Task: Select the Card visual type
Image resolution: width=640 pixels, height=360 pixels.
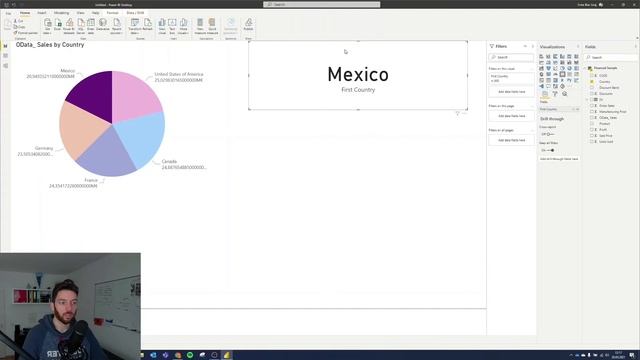Action: (x=562, y=74)
